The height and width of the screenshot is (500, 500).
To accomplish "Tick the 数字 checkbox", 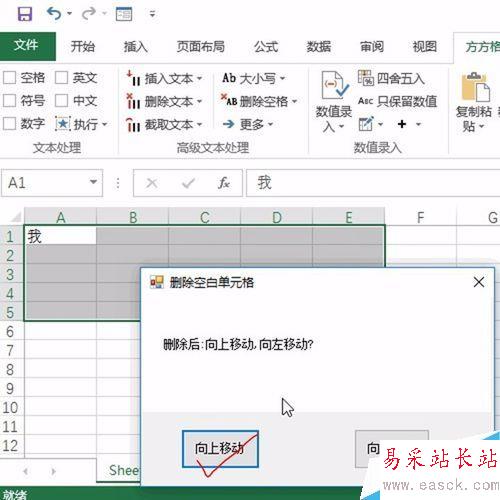I will pyautogui.click(x=9, y=124).
